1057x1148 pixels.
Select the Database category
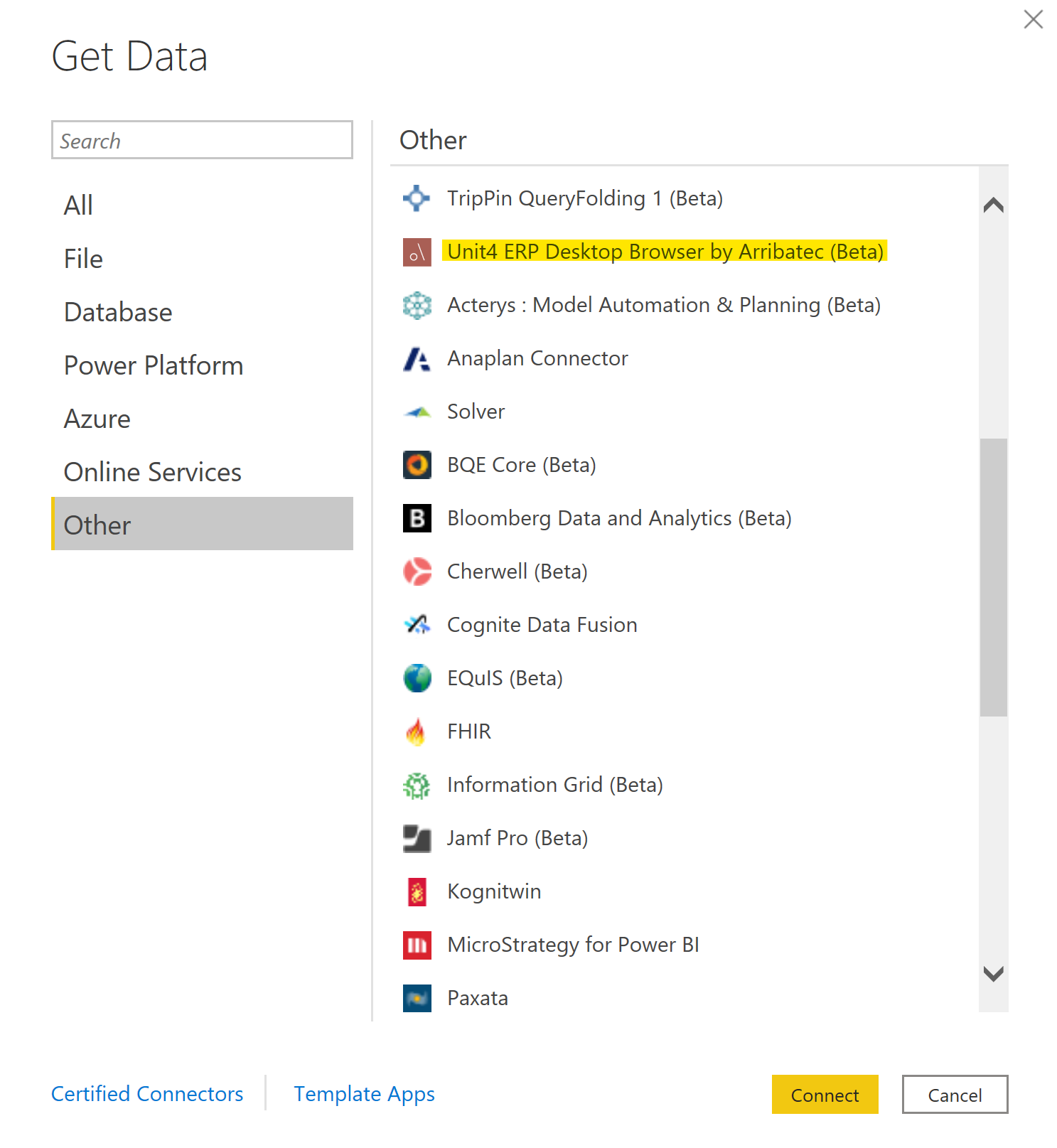point(202,312)
